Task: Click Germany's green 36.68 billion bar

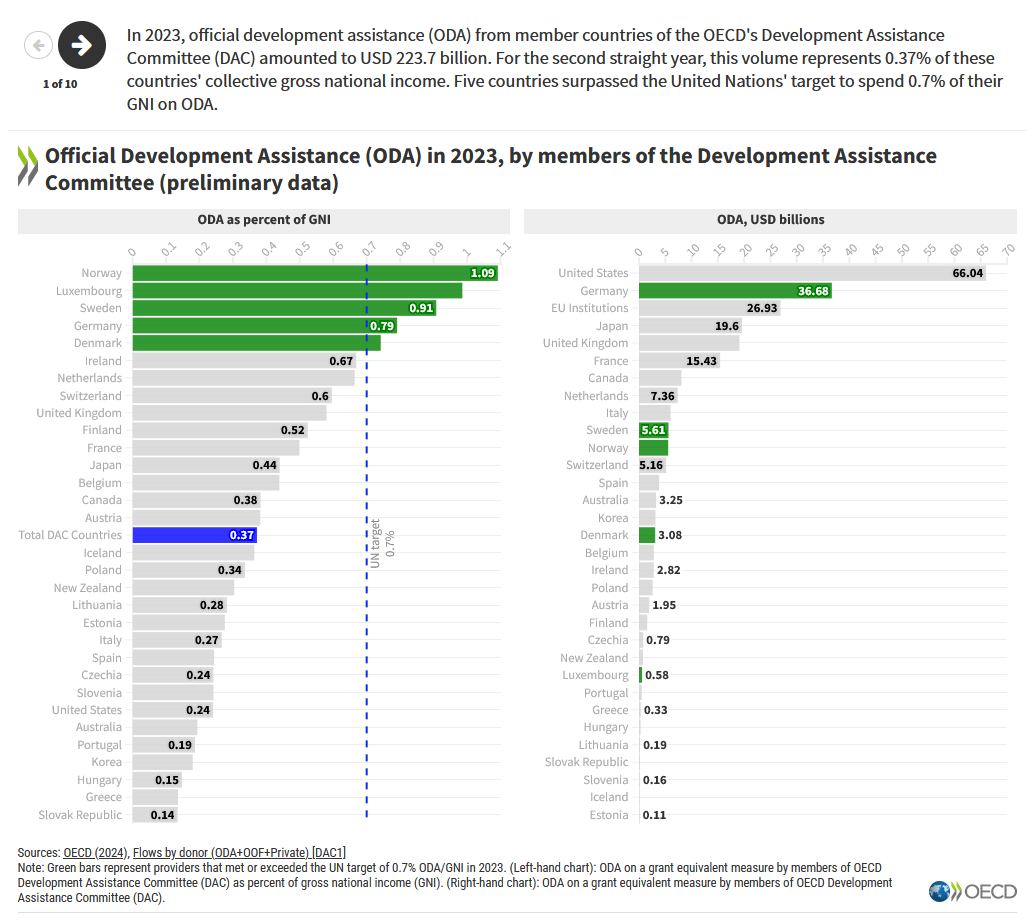Action: [735, 291]
